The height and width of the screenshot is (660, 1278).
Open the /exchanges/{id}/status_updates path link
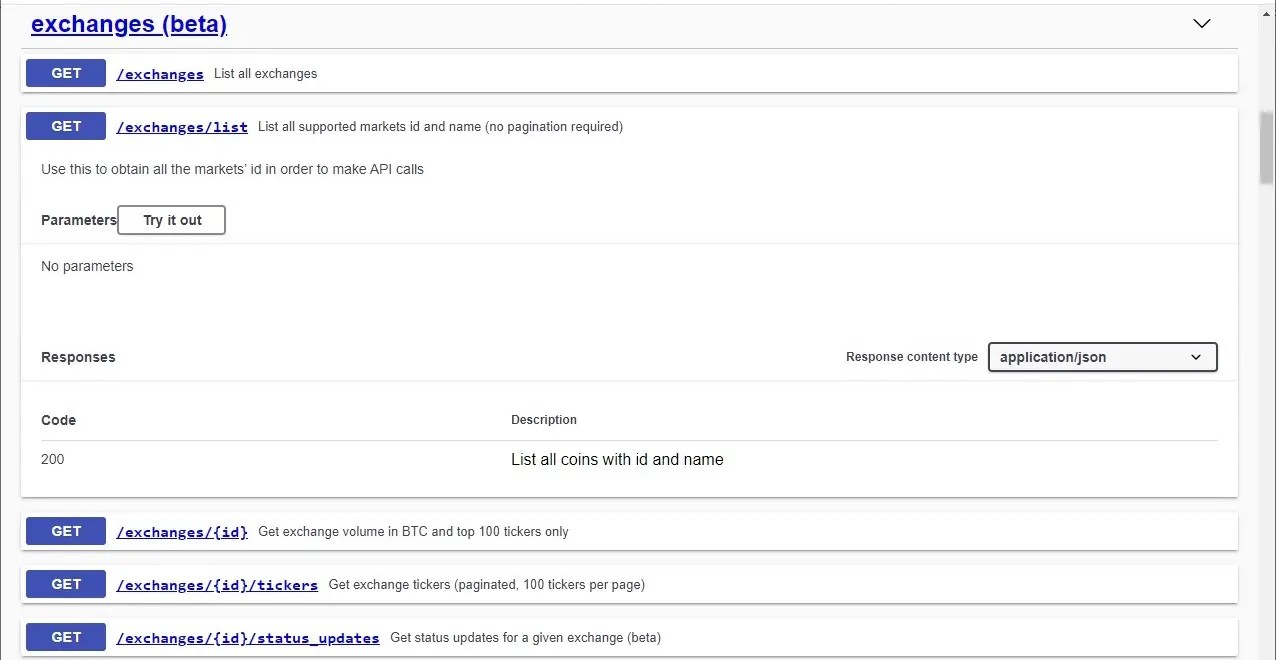coord(248,638)
